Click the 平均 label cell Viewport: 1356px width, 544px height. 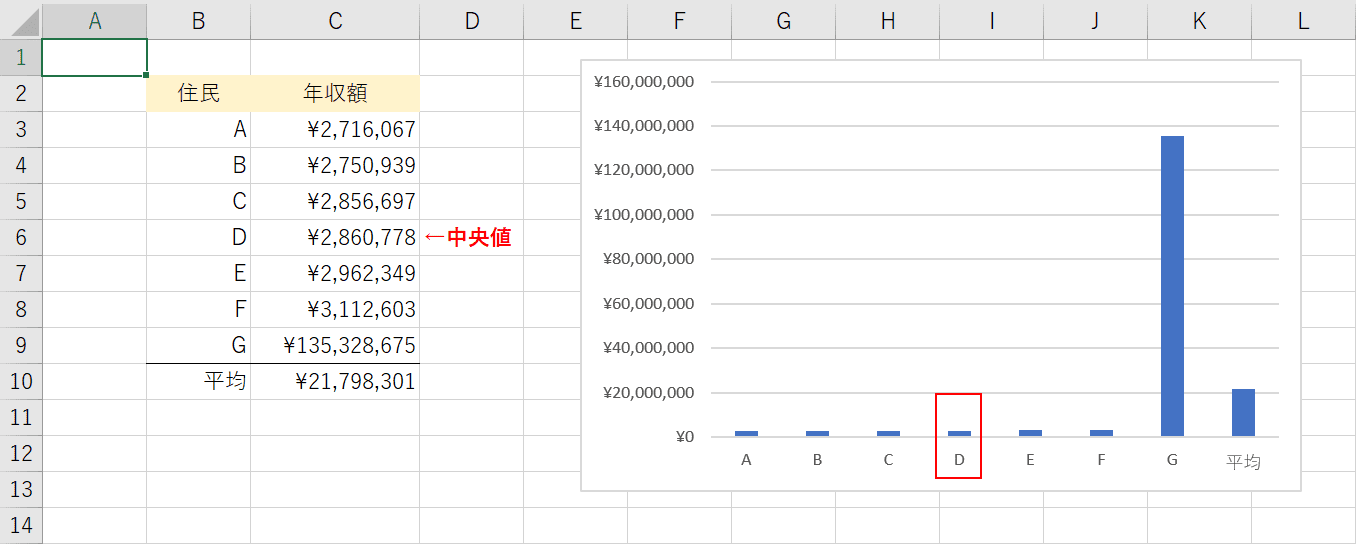pos(198,381)
